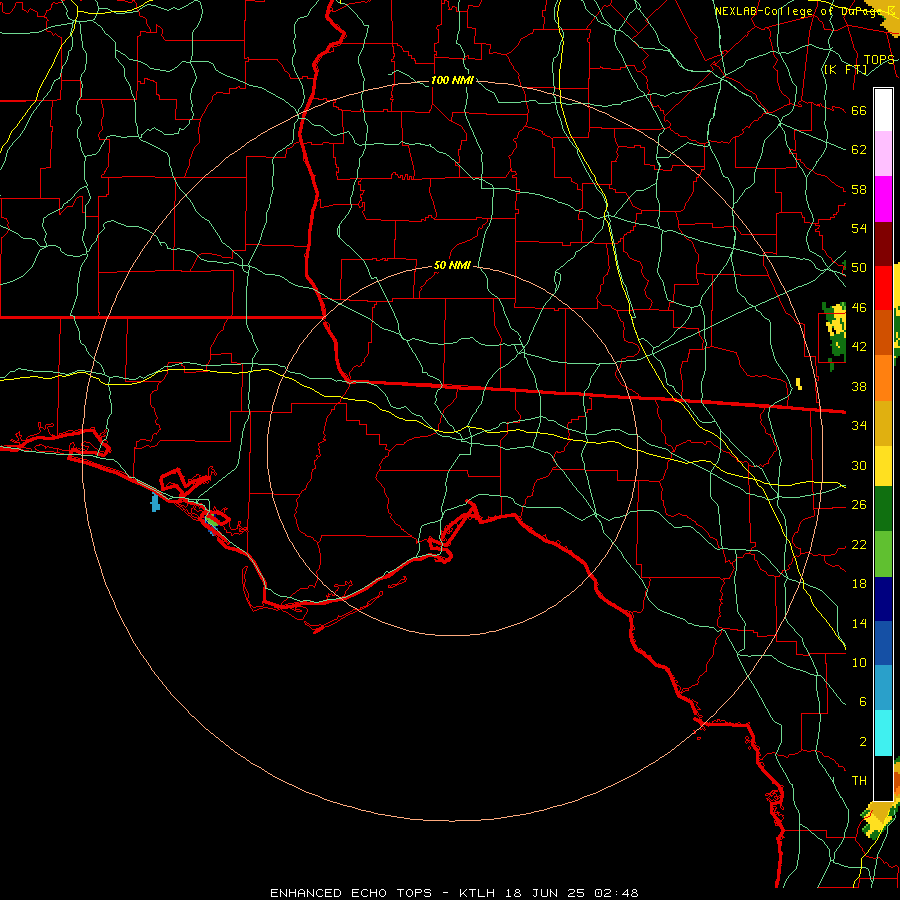Click the cyan 2 kft legend swatch
Image resolution: width=900 pixels, height=900 pixels.
pyautogui.click(x=883, y=733)
